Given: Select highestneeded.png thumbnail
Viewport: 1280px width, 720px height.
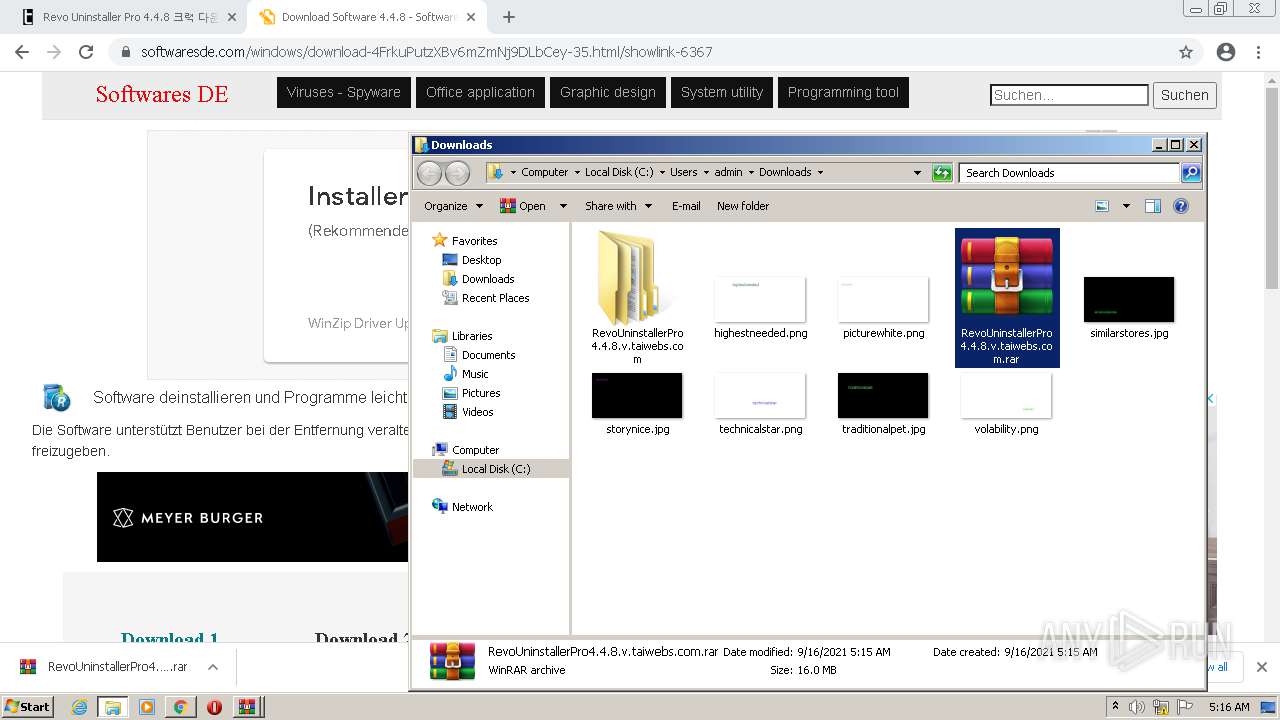Looking at the screenshot, I should pos(760,299).
